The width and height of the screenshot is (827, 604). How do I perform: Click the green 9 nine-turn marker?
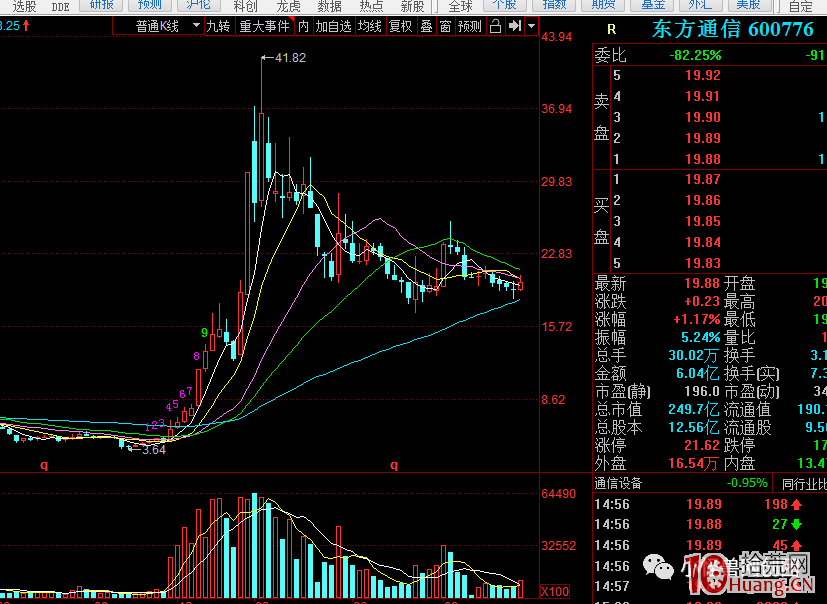(x=204, y=333)
